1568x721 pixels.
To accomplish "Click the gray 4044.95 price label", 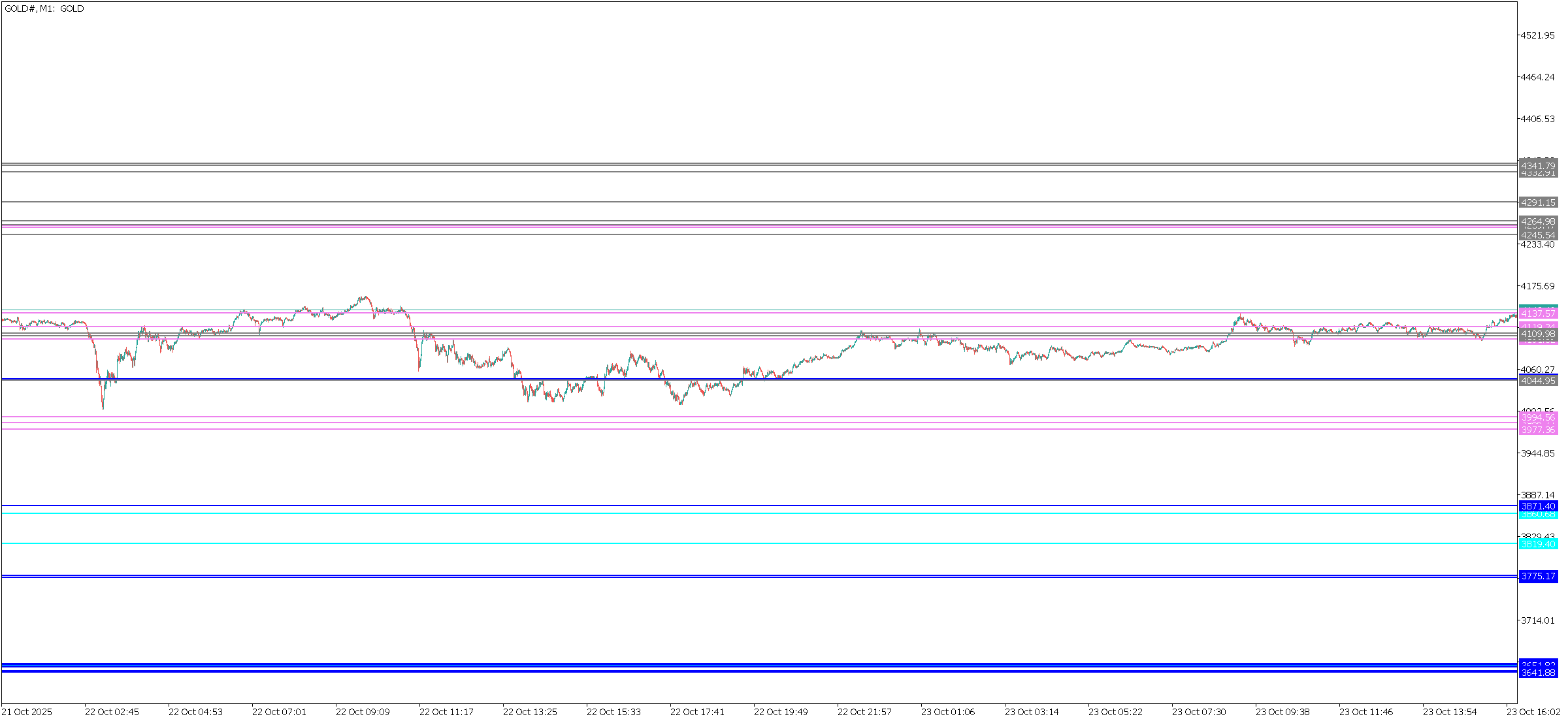I will pyautogui.click(x=1538, y=381).
